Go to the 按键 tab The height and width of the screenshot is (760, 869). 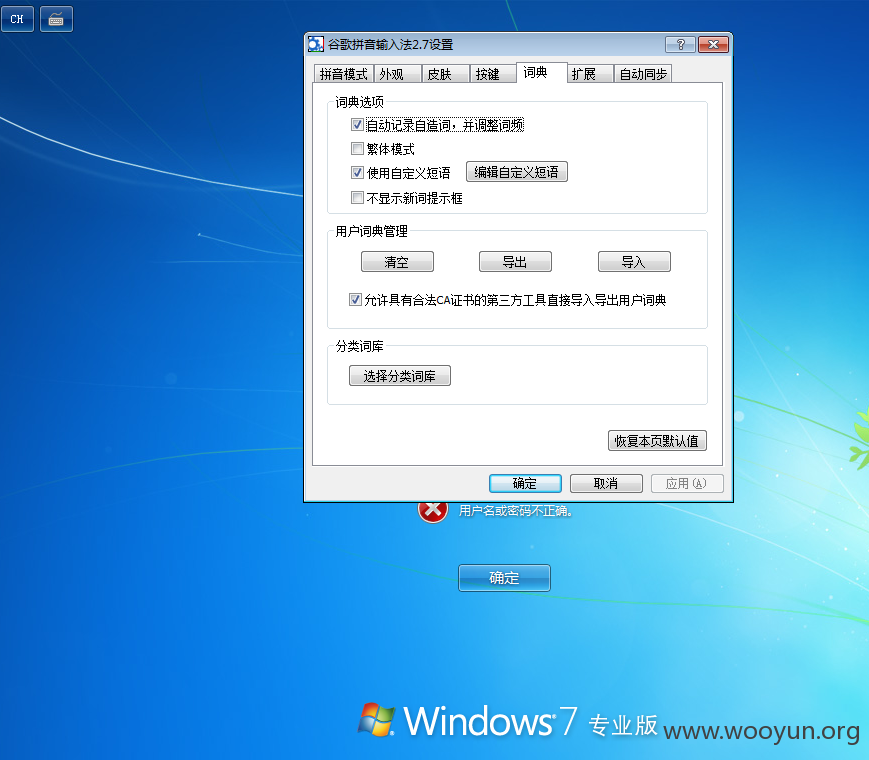coord(494,74)
